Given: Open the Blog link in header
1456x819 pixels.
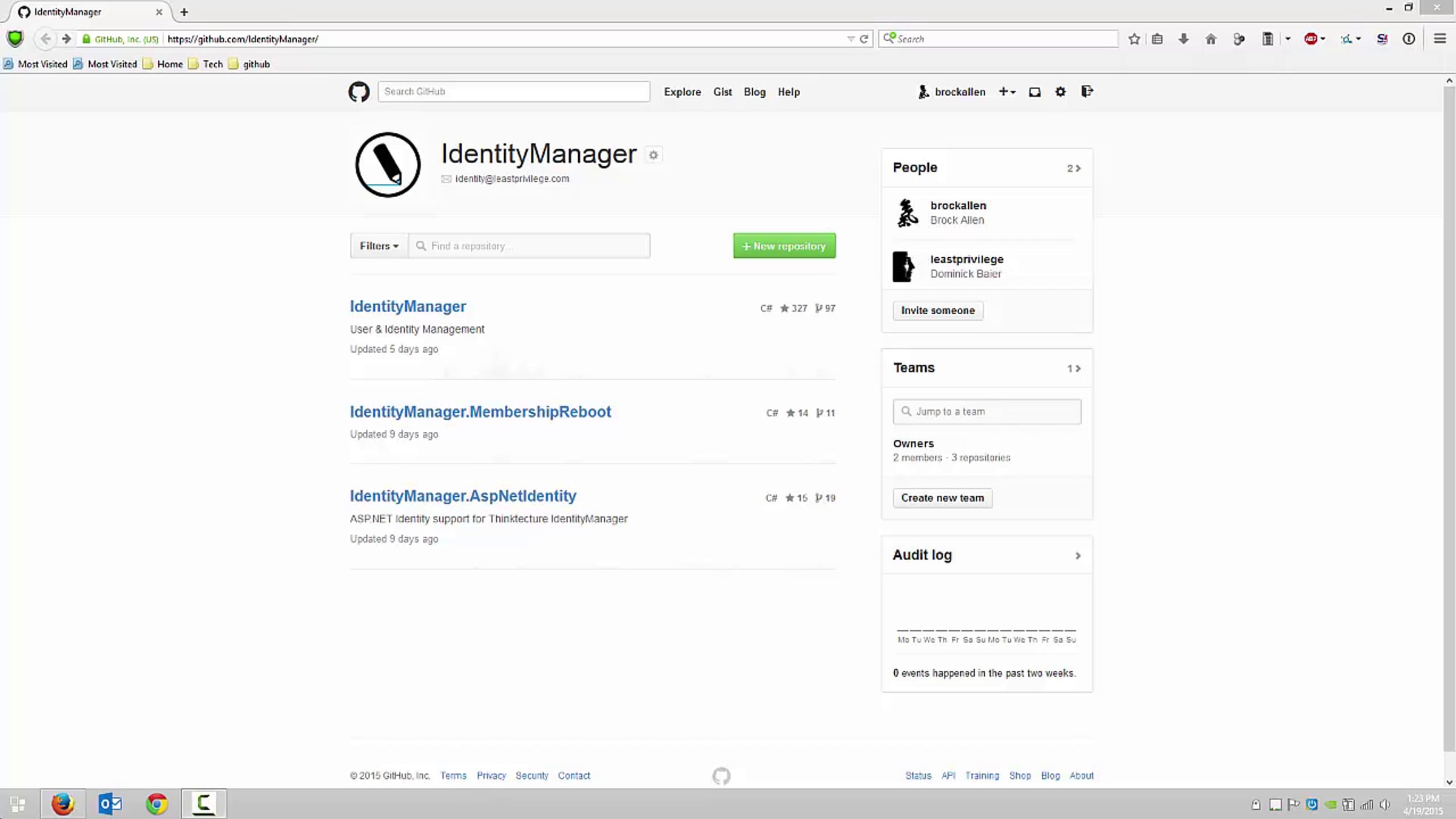Looking at the screenshot, I should (755, 92).
